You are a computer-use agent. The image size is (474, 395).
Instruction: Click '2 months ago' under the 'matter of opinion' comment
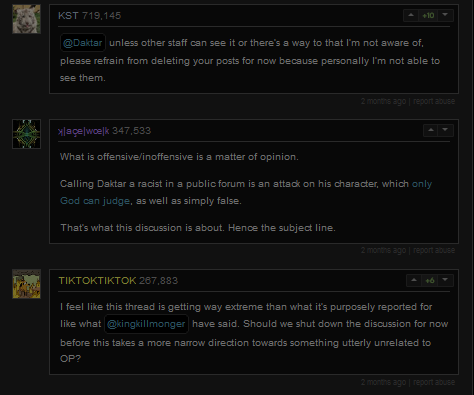(x=383, y=250)
